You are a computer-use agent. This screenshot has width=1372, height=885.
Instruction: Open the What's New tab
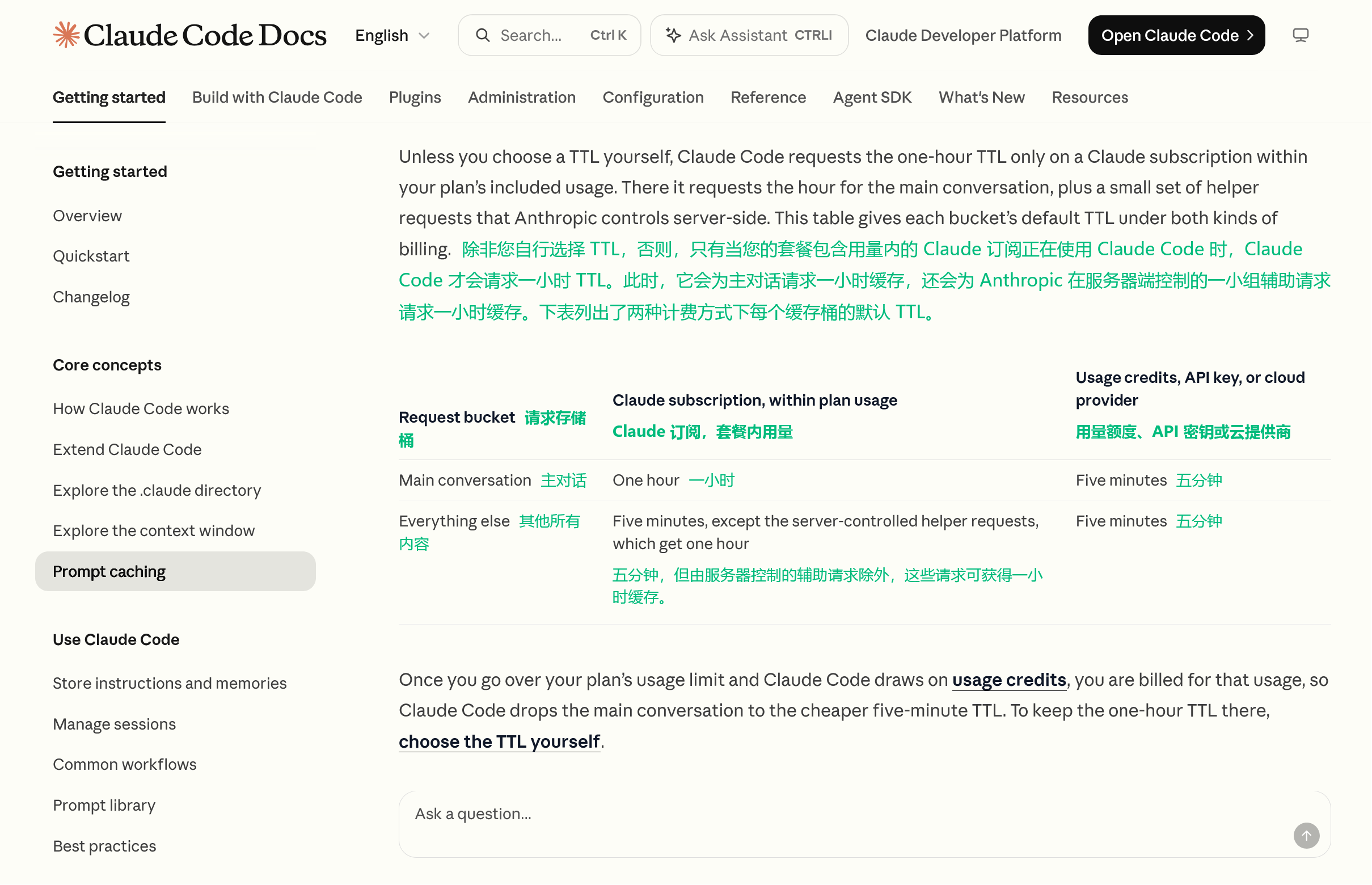pos(982,97)
